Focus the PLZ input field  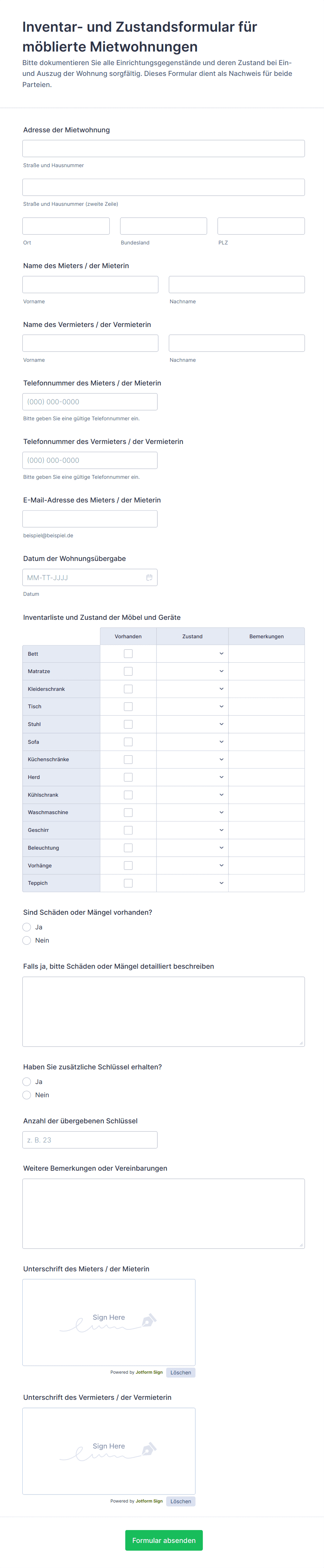pyautogui.click(x=261, y=226)
